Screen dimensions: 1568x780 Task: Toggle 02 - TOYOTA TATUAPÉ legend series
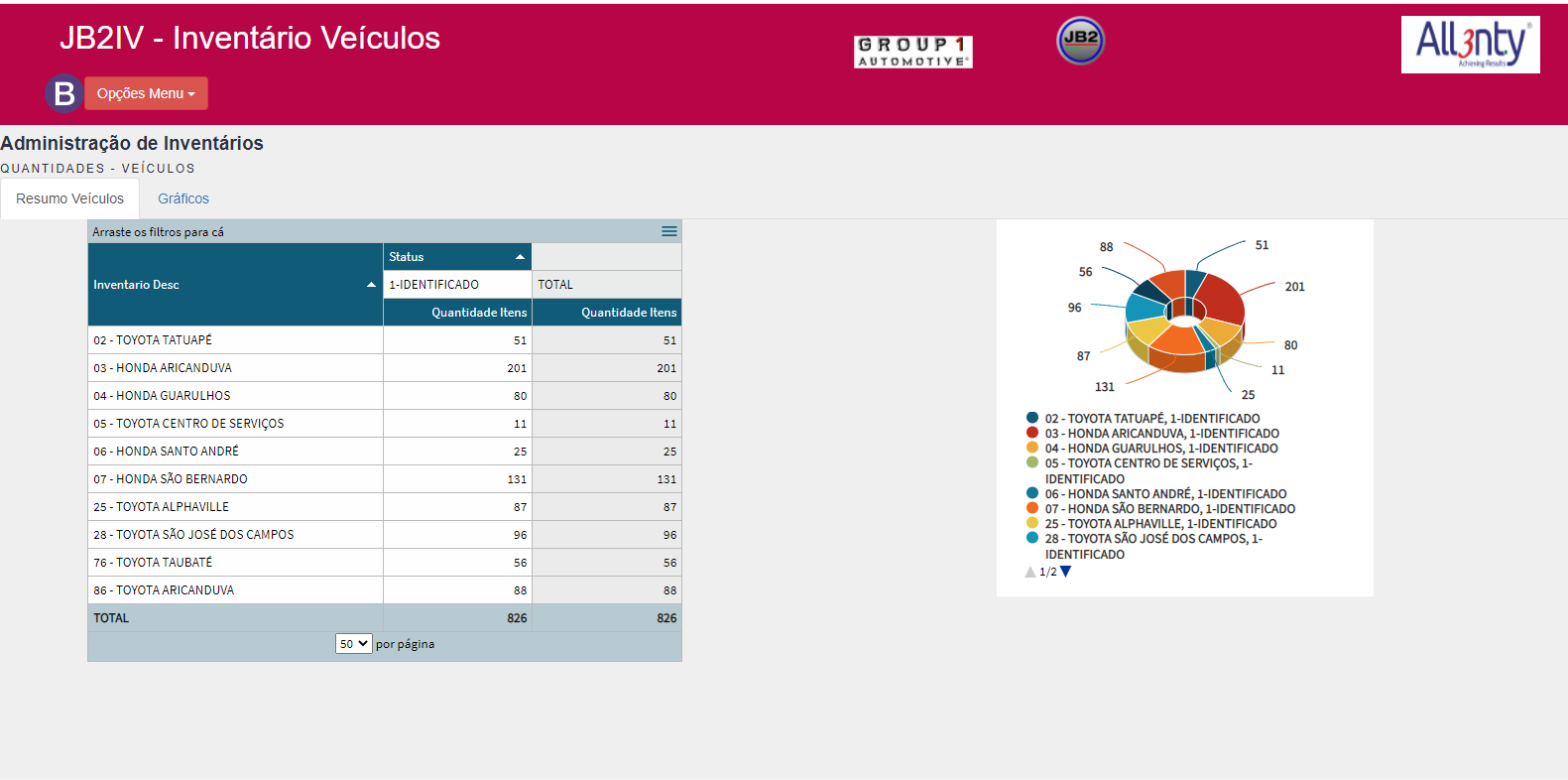tap(1151, 419)
